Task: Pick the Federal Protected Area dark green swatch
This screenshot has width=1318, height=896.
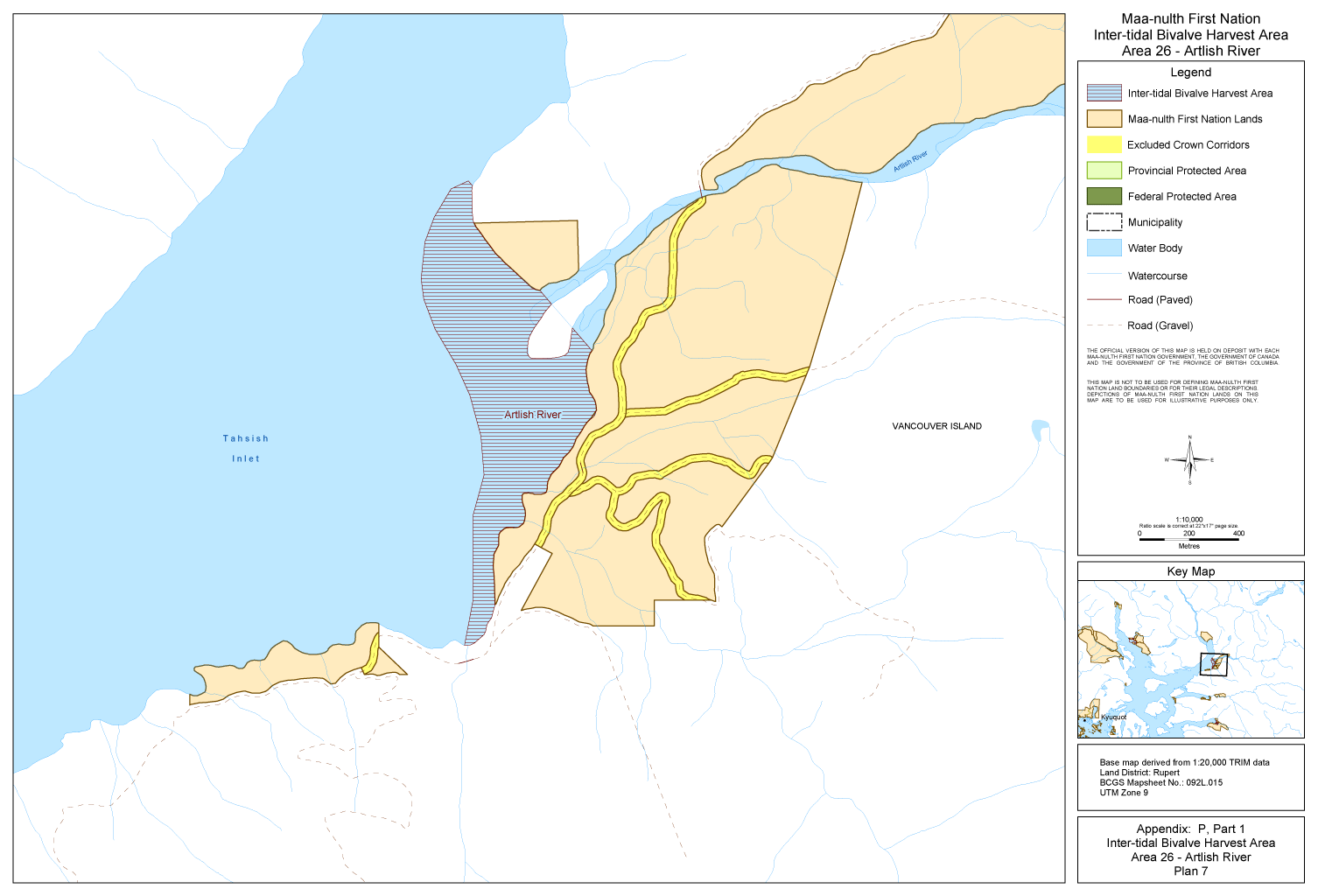Action: point(1104,196)
